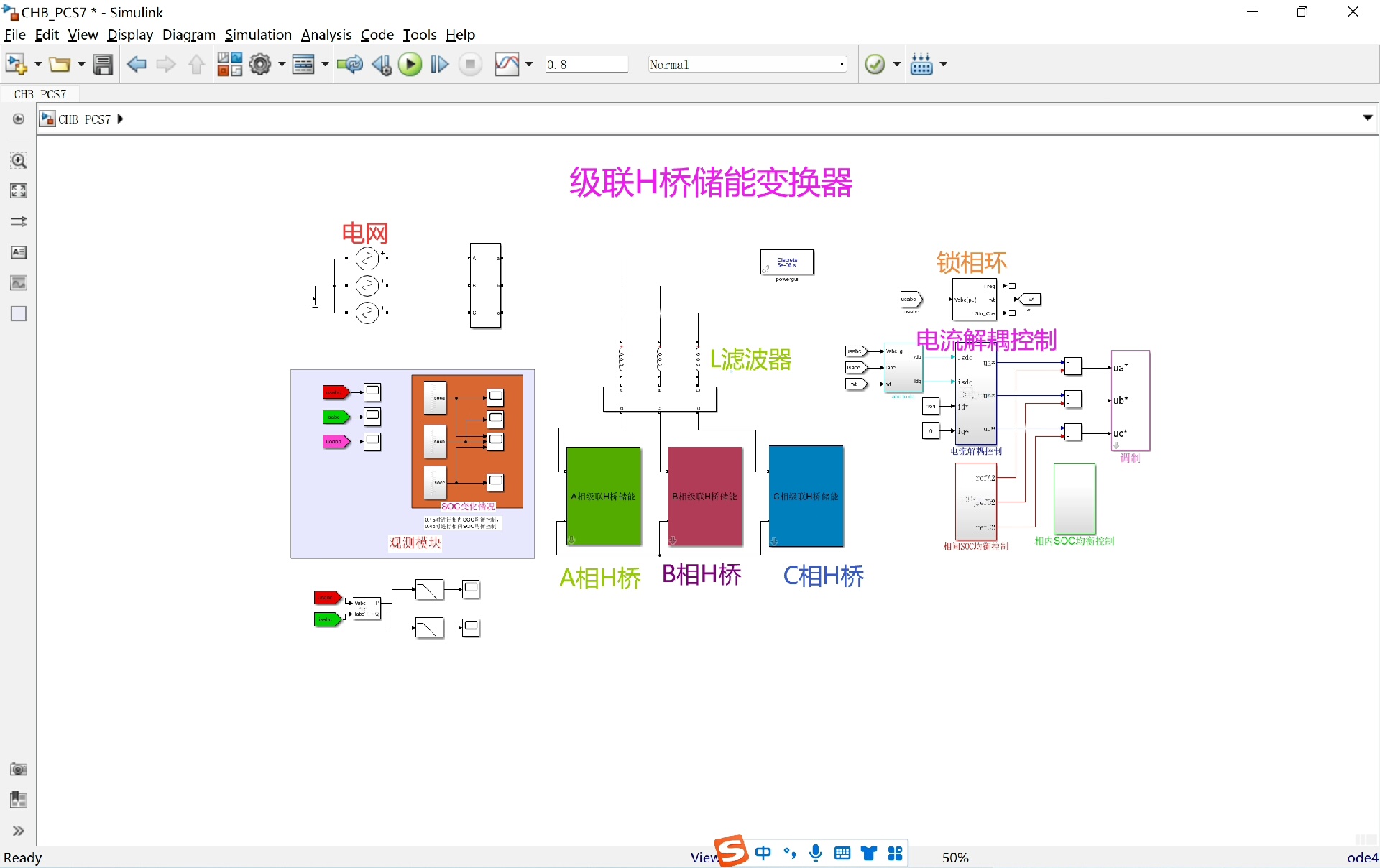
Task: Save the model with the floppy disk icon
Action: [x=103, y=65]
